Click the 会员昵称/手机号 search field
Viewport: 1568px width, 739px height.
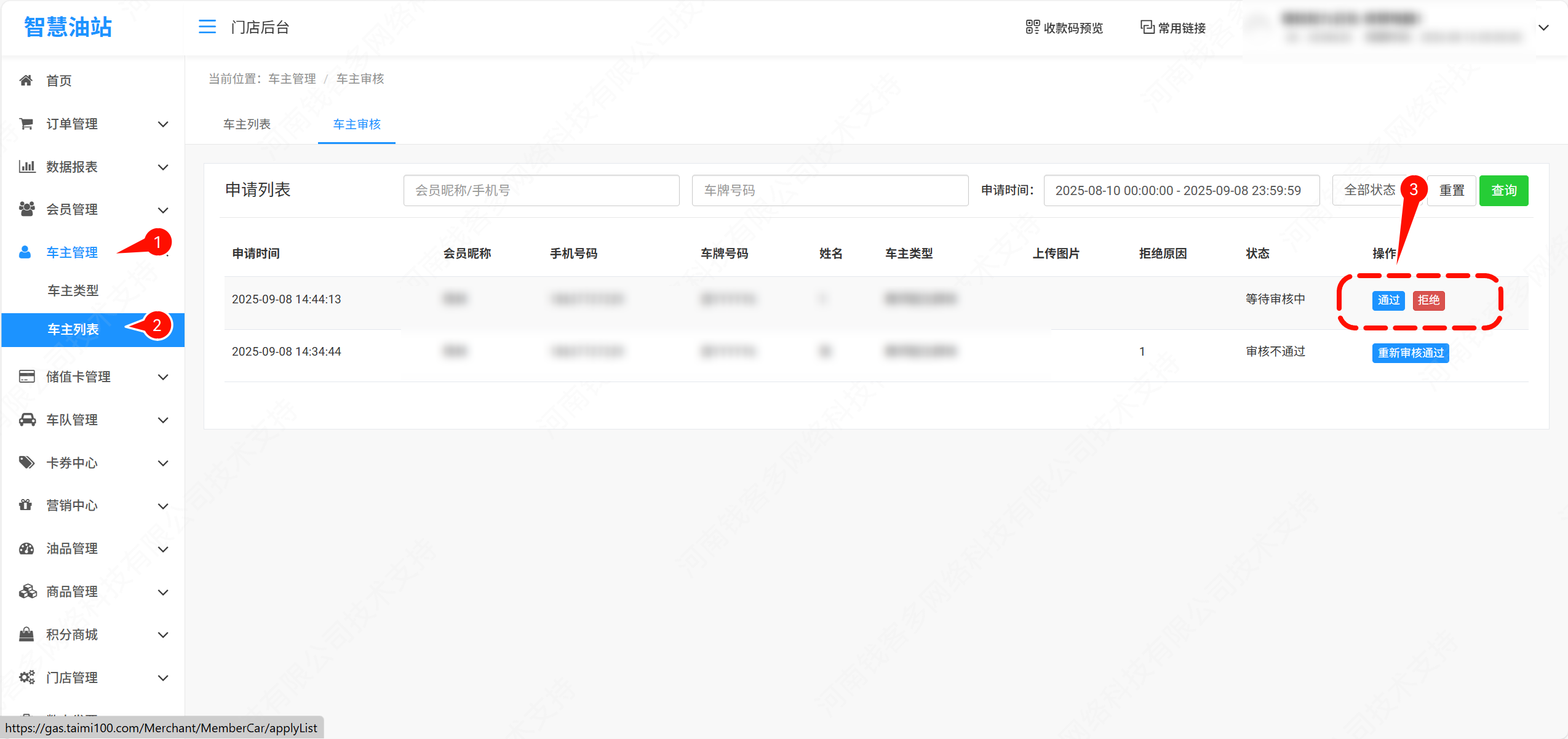point(541,191)
